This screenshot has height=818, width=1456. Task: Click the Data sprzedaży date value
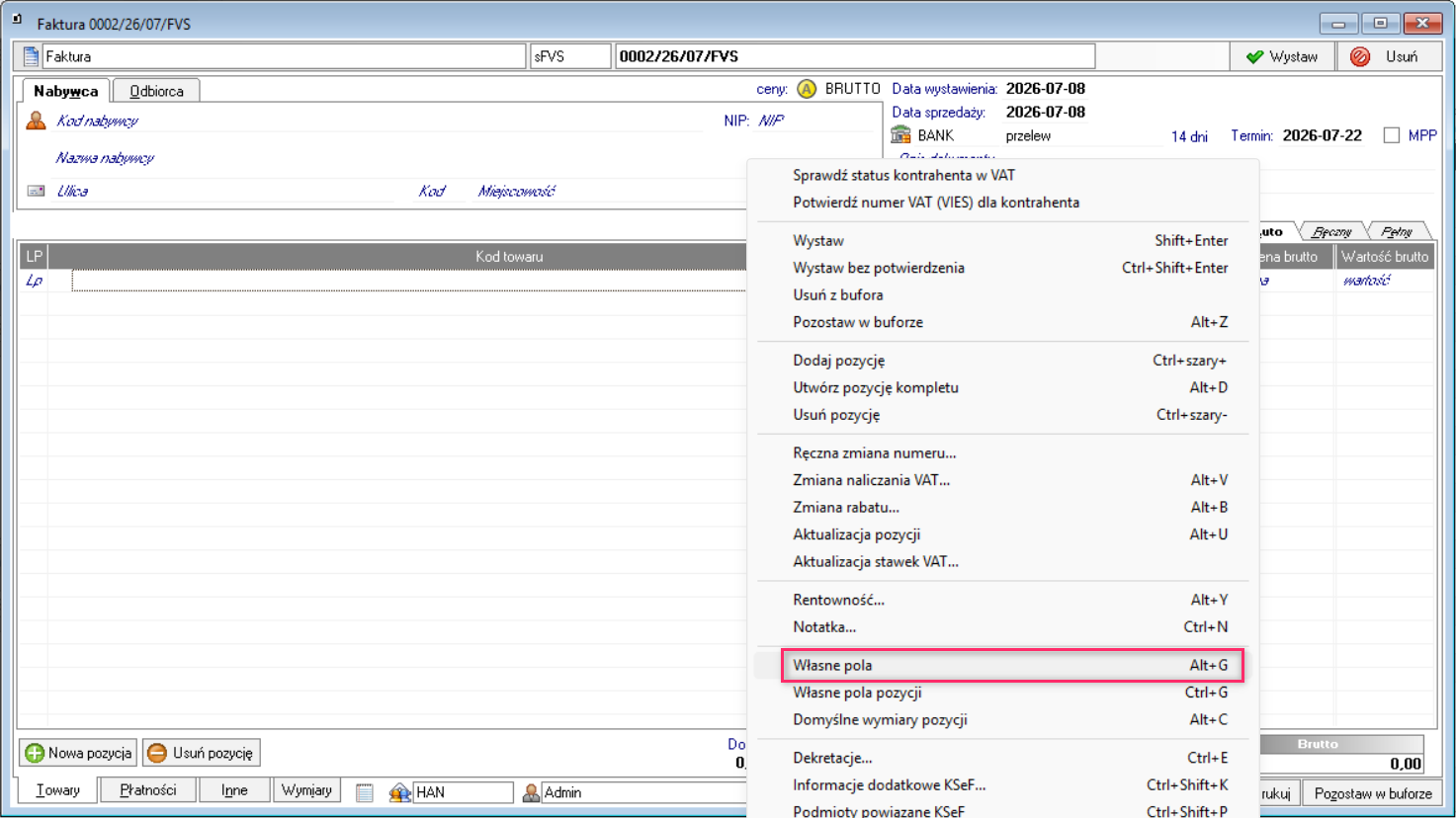(x=1045, y=113)
